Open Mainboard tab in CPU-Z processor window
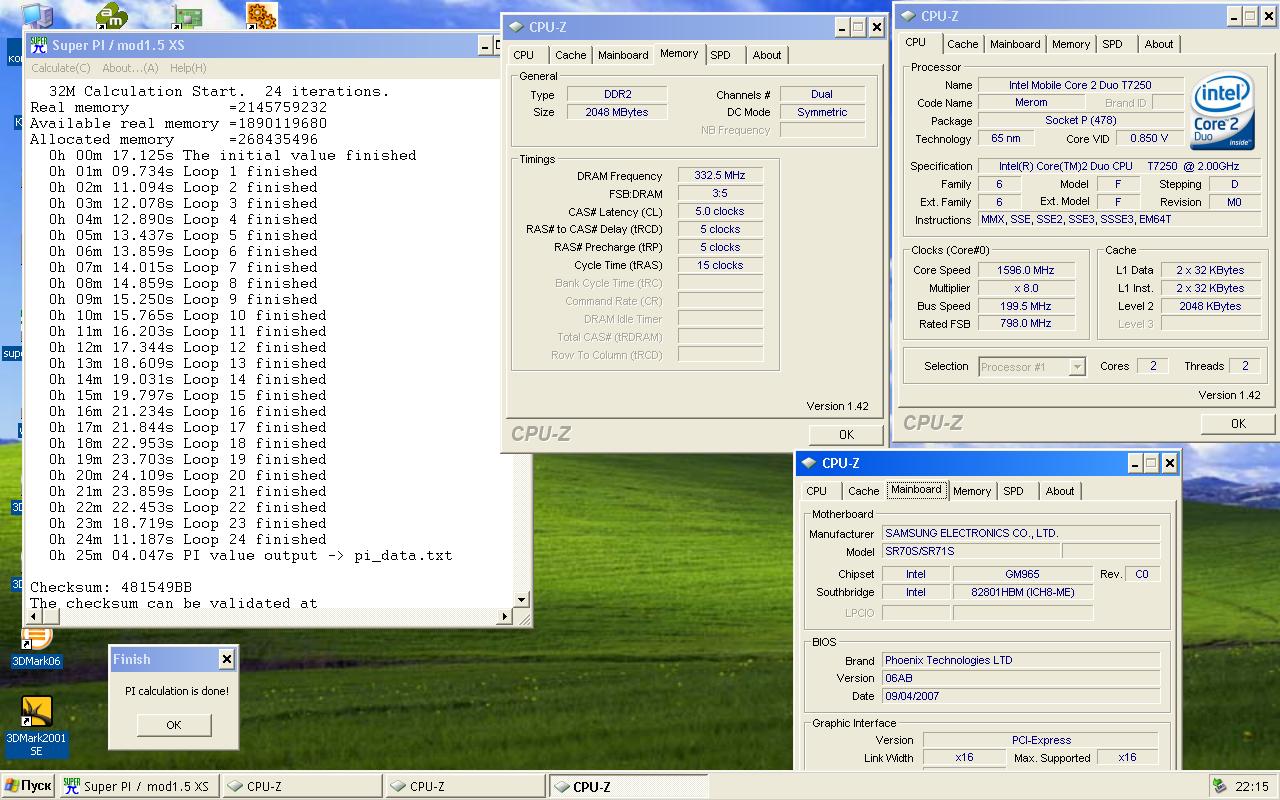The image size is (1280, 800). [1015, 45]
